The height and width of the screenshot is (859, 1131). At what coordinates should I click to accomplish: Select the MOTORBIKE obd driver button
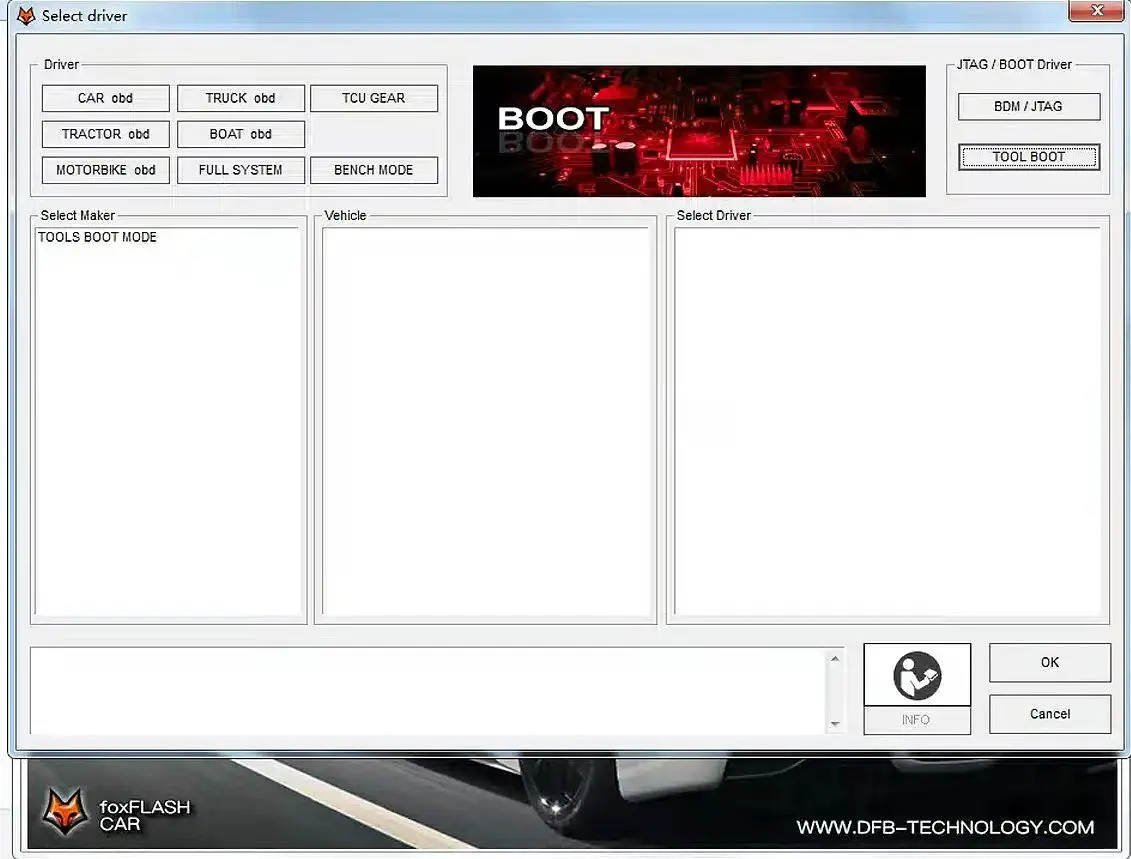[x=105, y=170]
